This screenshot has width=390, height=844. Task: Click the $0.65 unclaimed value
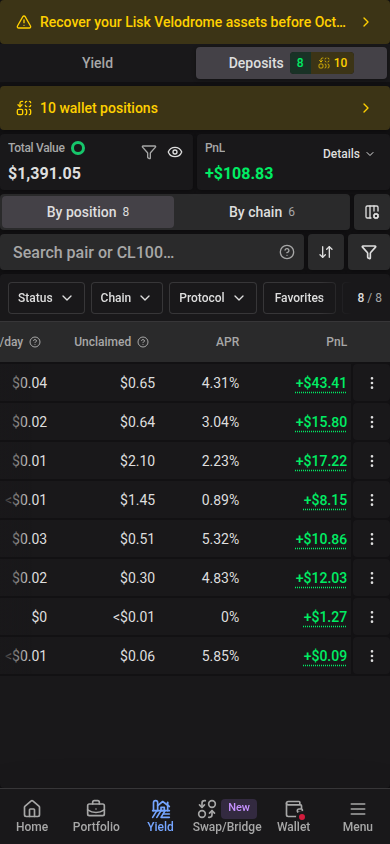(138, 383)
